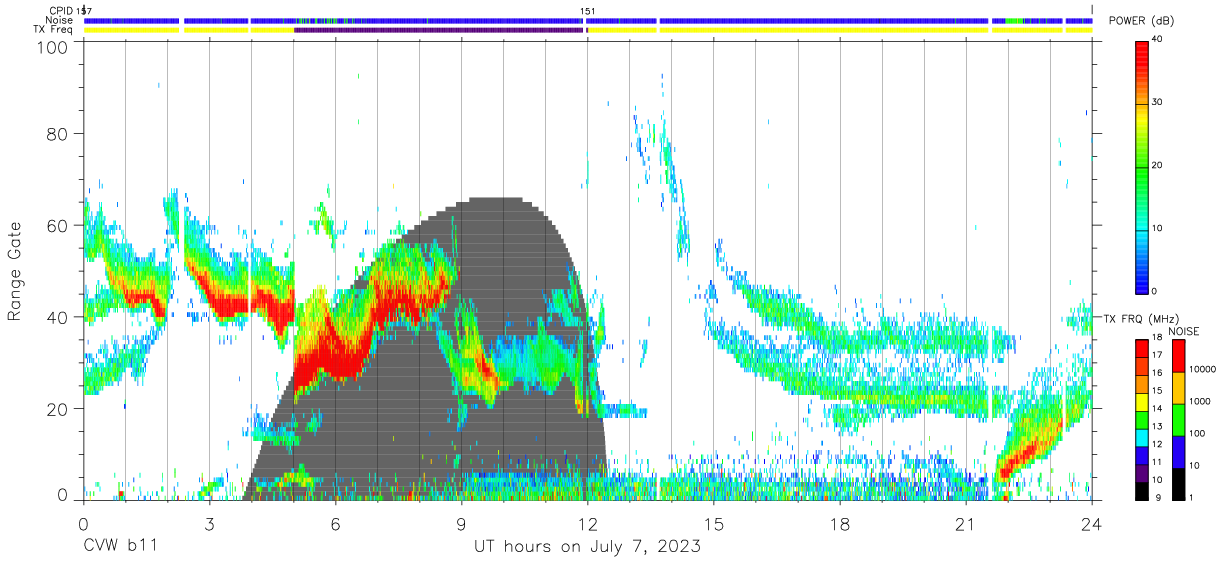Screen dimensions: 1228x567
Task: Click the "24" tick on the UT hours axis
Action: pyautogui.click(x=1092, y=525)
